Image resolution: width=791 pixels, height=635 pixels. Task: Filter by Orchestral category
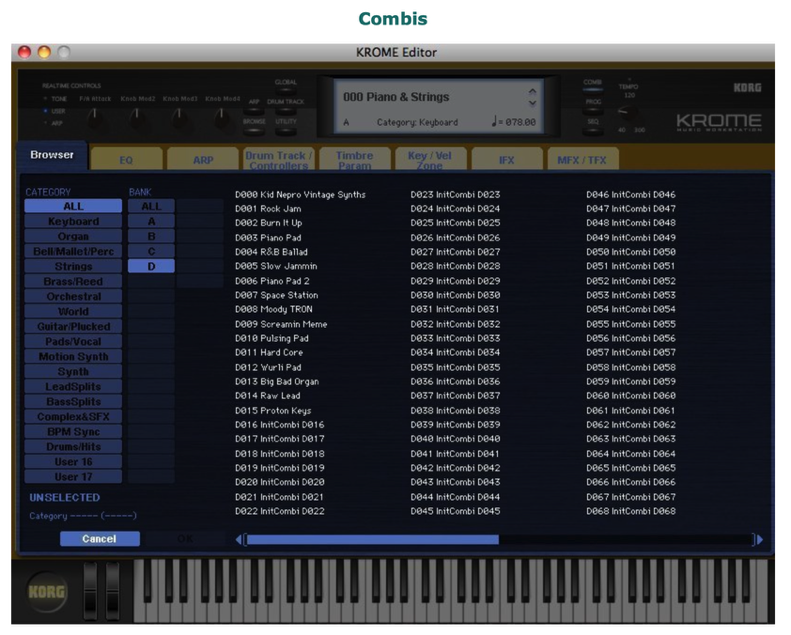coord(73,296)
